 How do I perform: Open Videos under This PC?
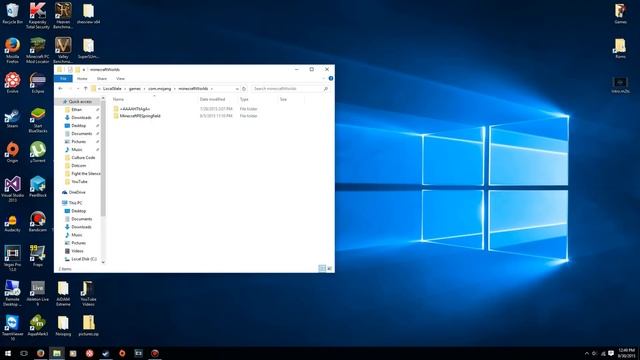tap(77, 251)
